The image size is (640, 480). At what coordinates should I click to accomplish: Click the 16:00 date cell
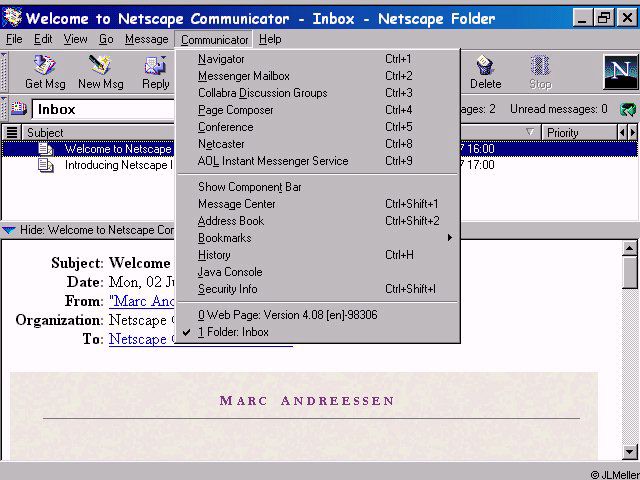click(x=480, y=149)
